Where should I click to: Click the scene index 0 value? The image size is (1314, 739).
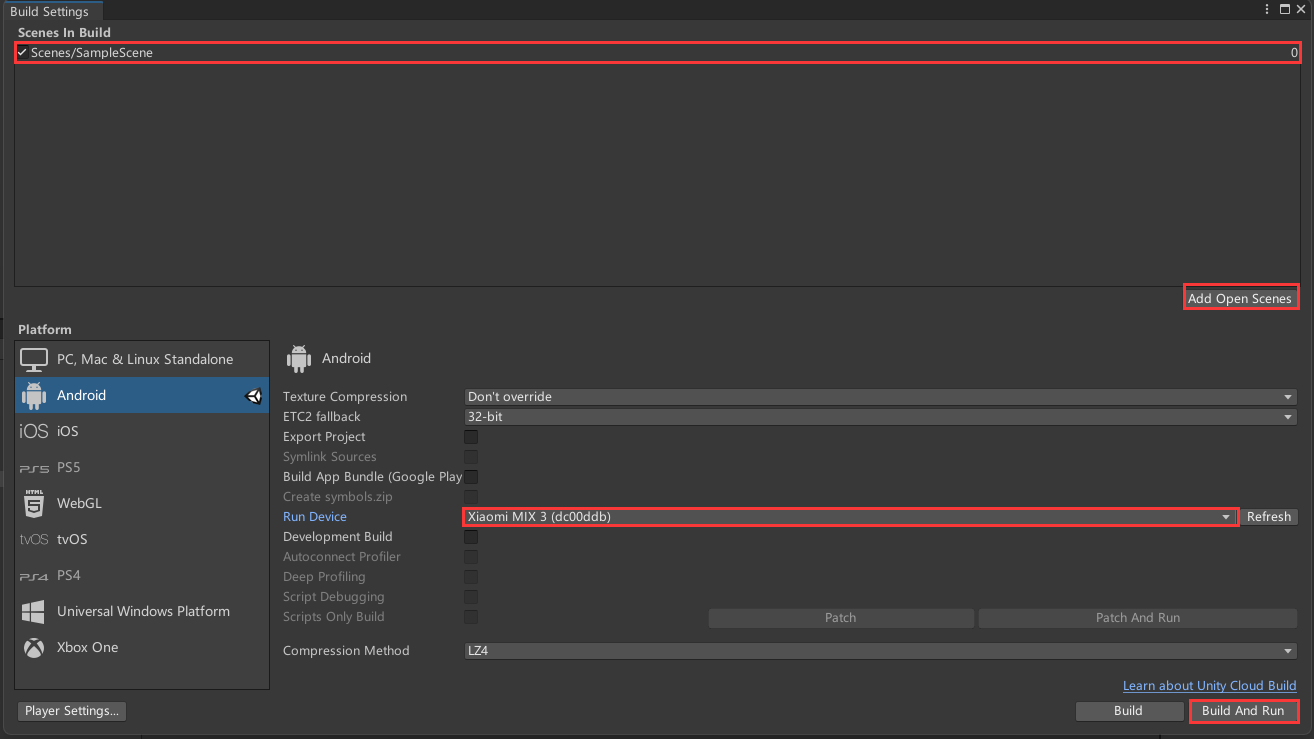[1294, 53]
